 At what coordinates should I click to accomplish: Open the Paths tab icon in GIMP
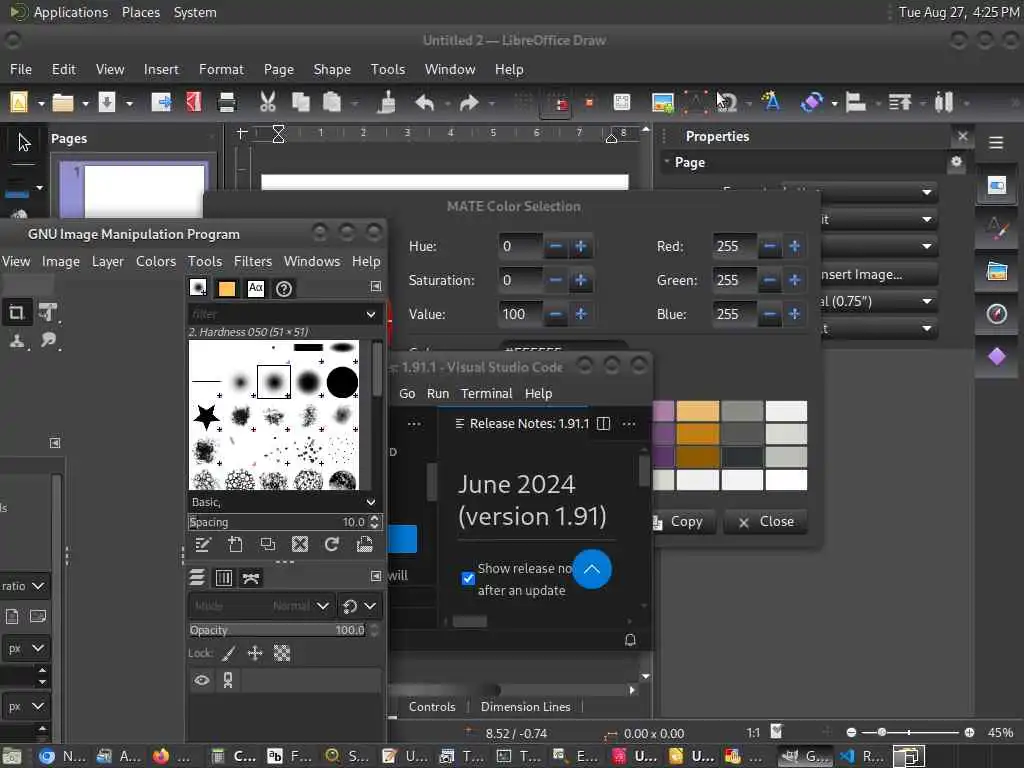click(x=251, y=577)
